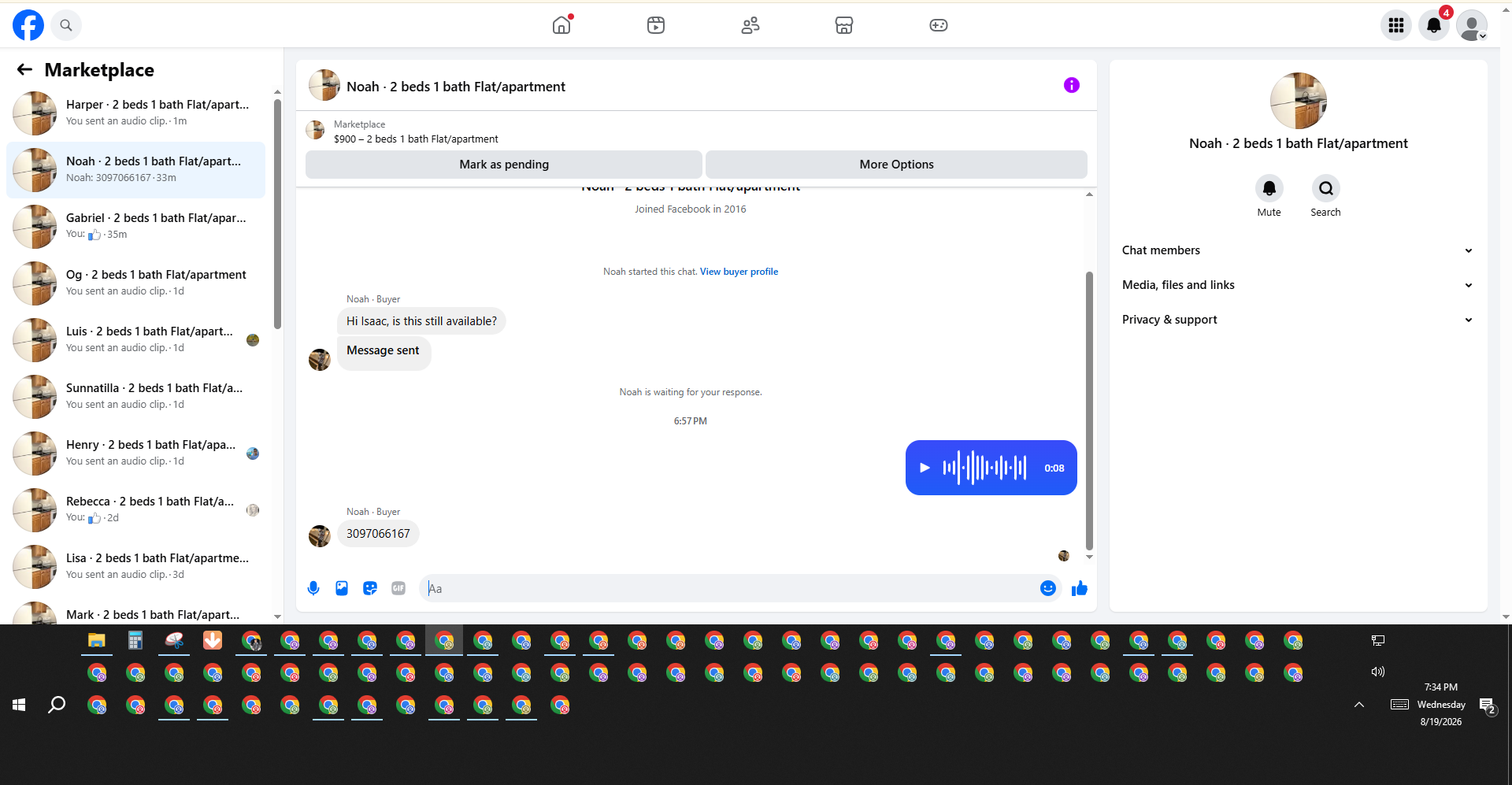Click the 'Hi Isaac, is this still available?' message
This screenshot has width=1512, height=785.
click(421, 321)
